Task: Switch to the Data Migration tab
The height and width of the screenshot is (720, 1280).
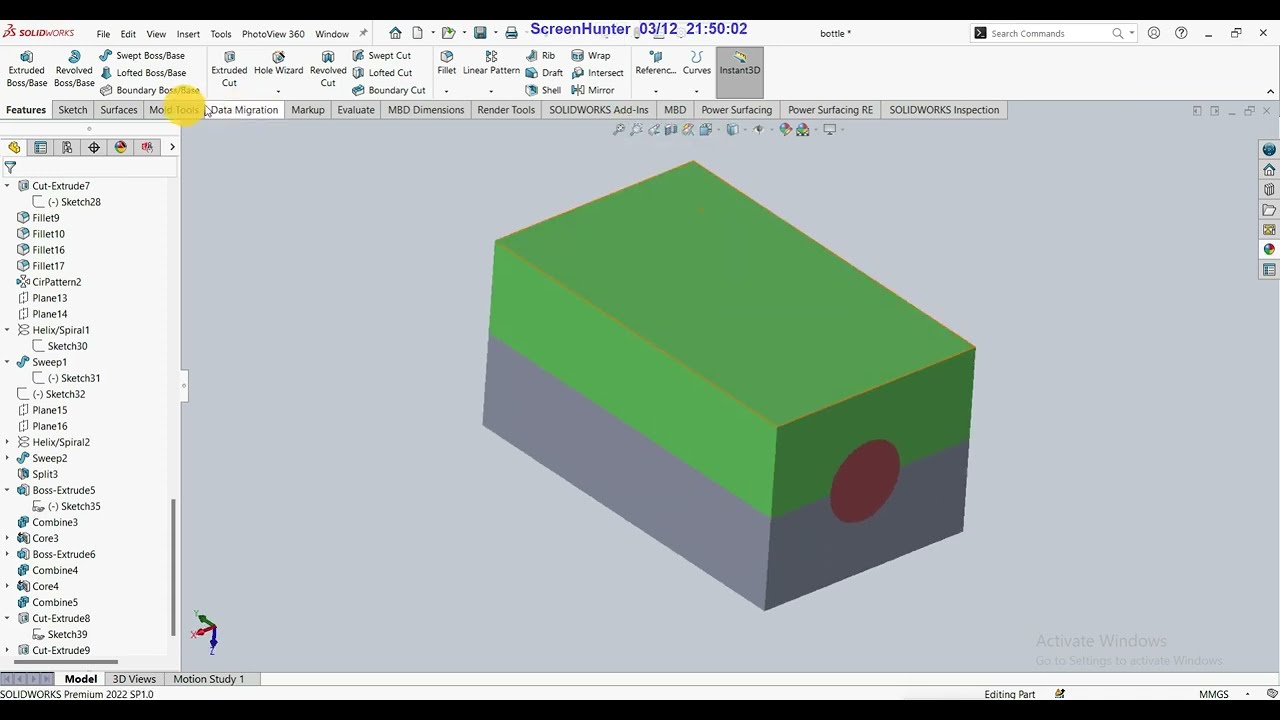Action: pos(244,110)
